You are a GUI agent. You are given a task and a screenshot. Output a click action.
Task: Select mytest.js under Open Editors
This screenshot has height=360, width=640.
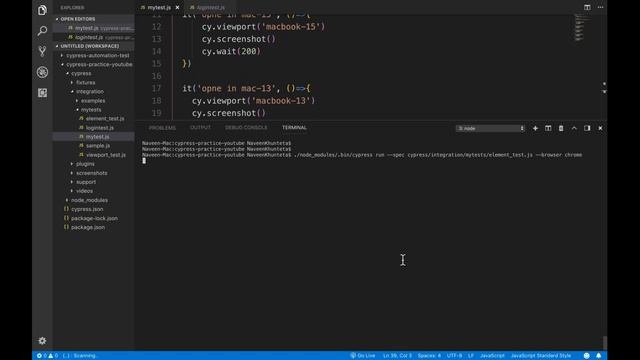(94, 28)
